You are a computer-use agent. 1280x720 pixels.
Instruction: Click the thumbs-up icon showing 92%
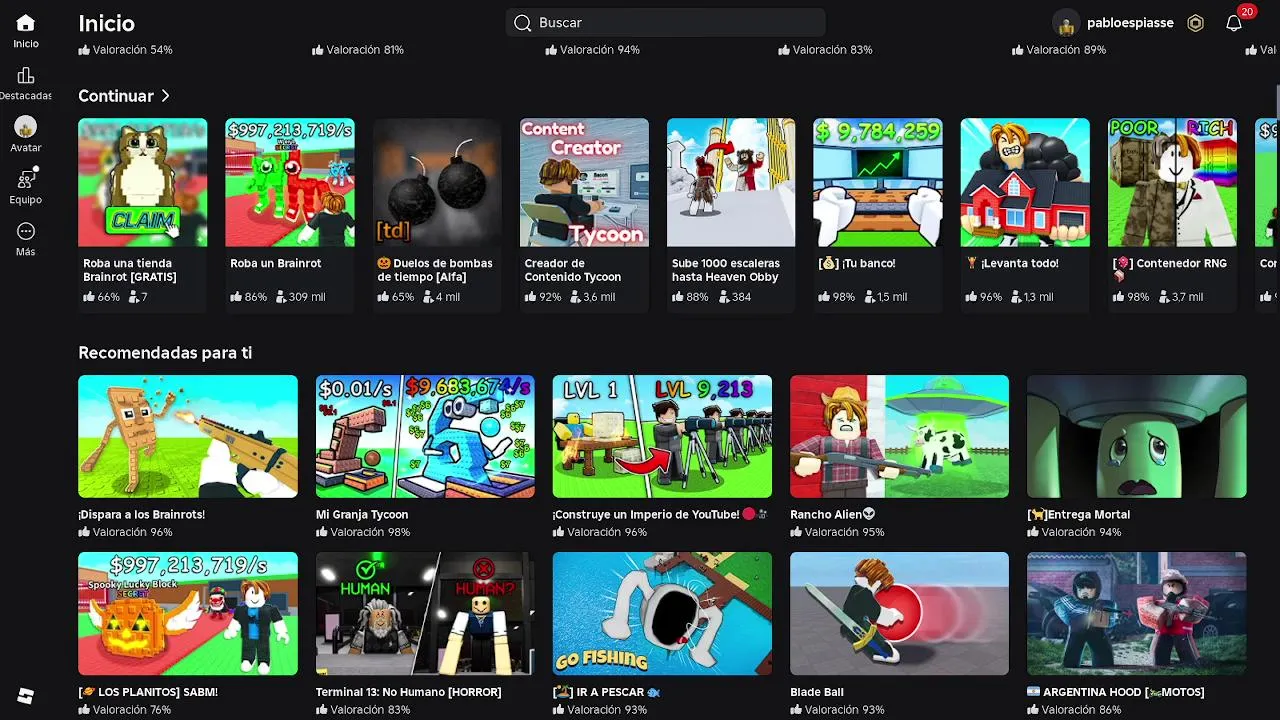coord(530,297)
